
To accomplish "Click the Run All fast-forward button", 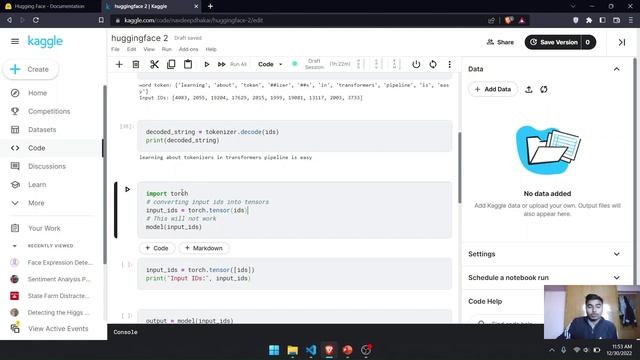I will (222, 64).
